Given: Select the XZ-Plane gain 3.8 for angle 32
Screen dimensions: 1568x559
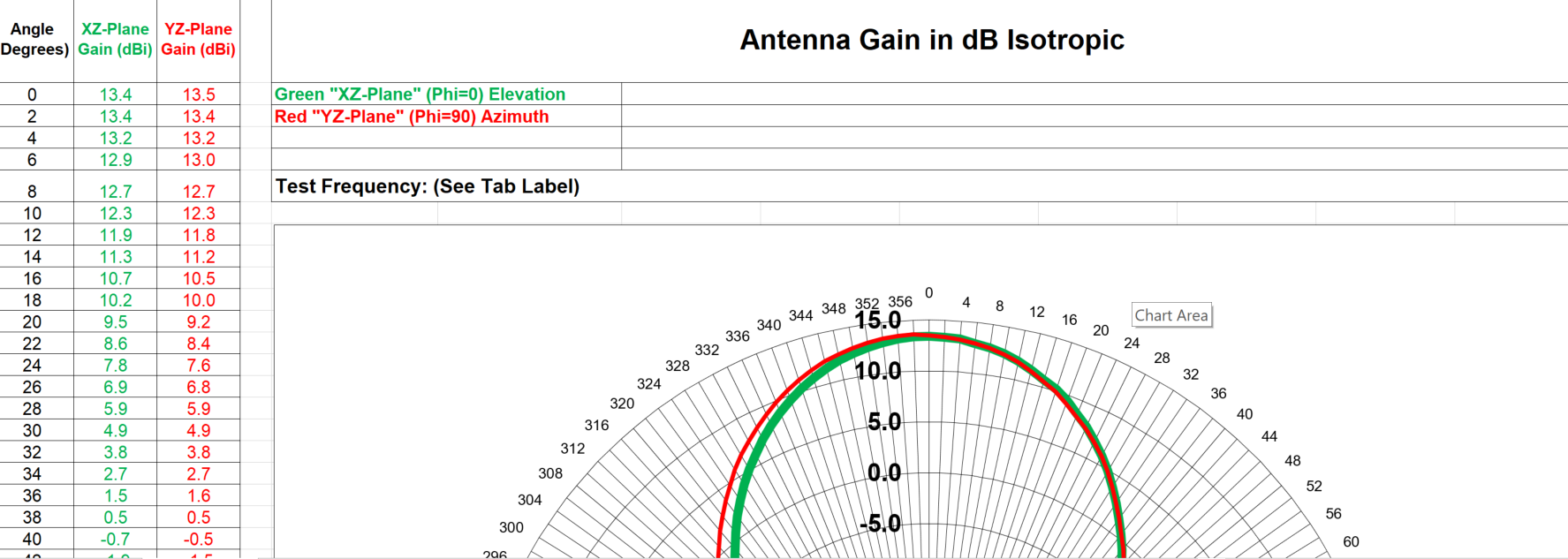Looking at the screenshot, I should [x=115, y=451].
